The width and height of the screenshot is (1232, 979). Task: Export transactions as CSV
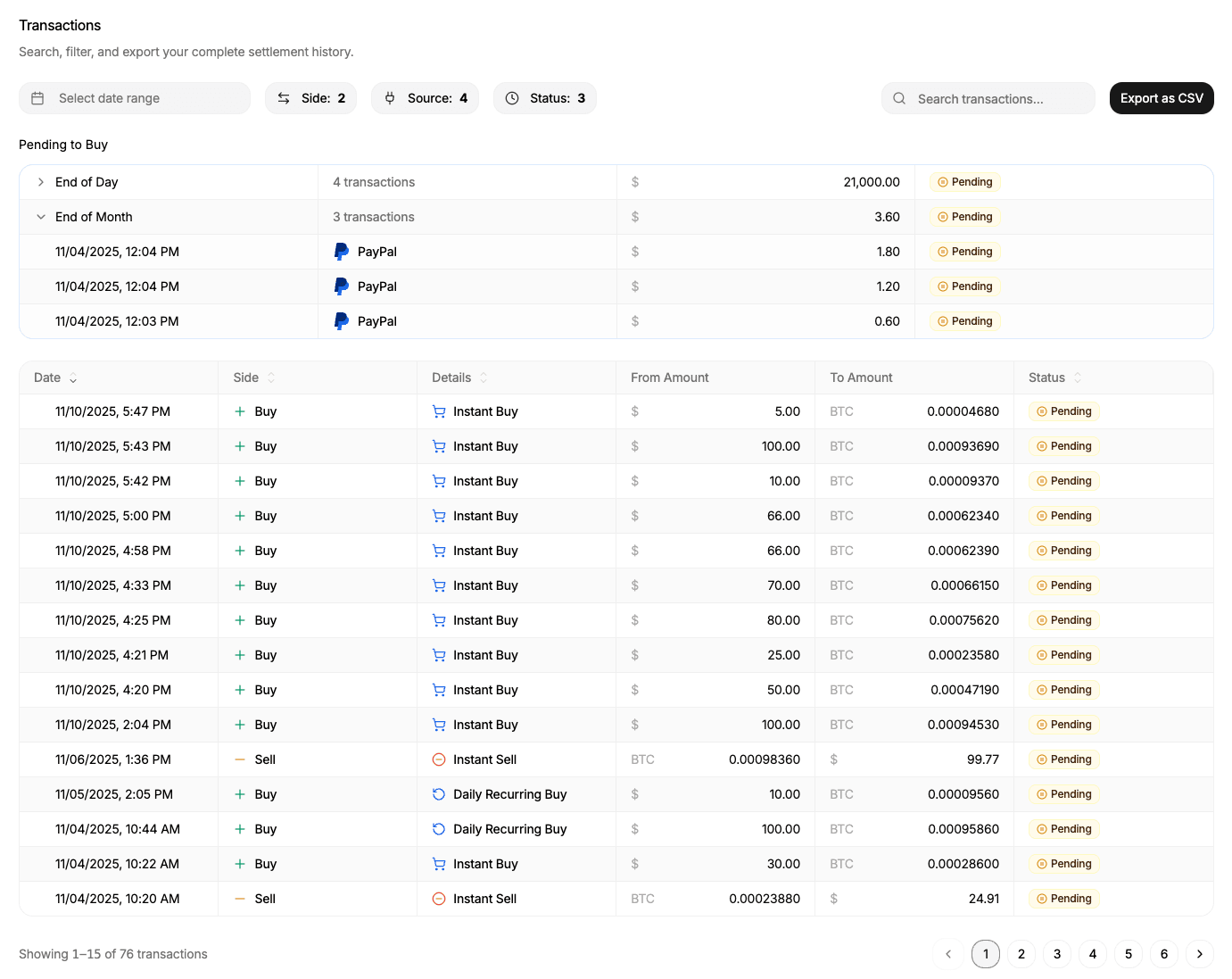(1161, 98)
